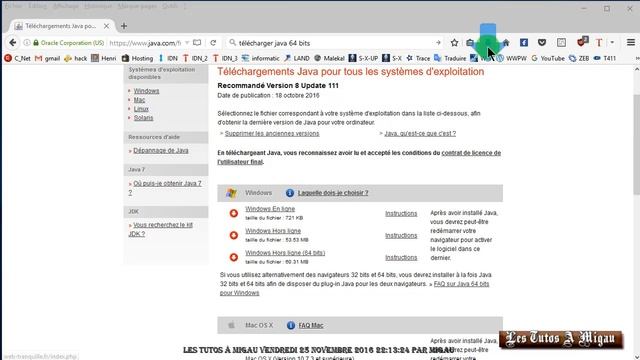Click Laquelle dois-je choisir link
This screenshot has height=360, width=640.
333,193
